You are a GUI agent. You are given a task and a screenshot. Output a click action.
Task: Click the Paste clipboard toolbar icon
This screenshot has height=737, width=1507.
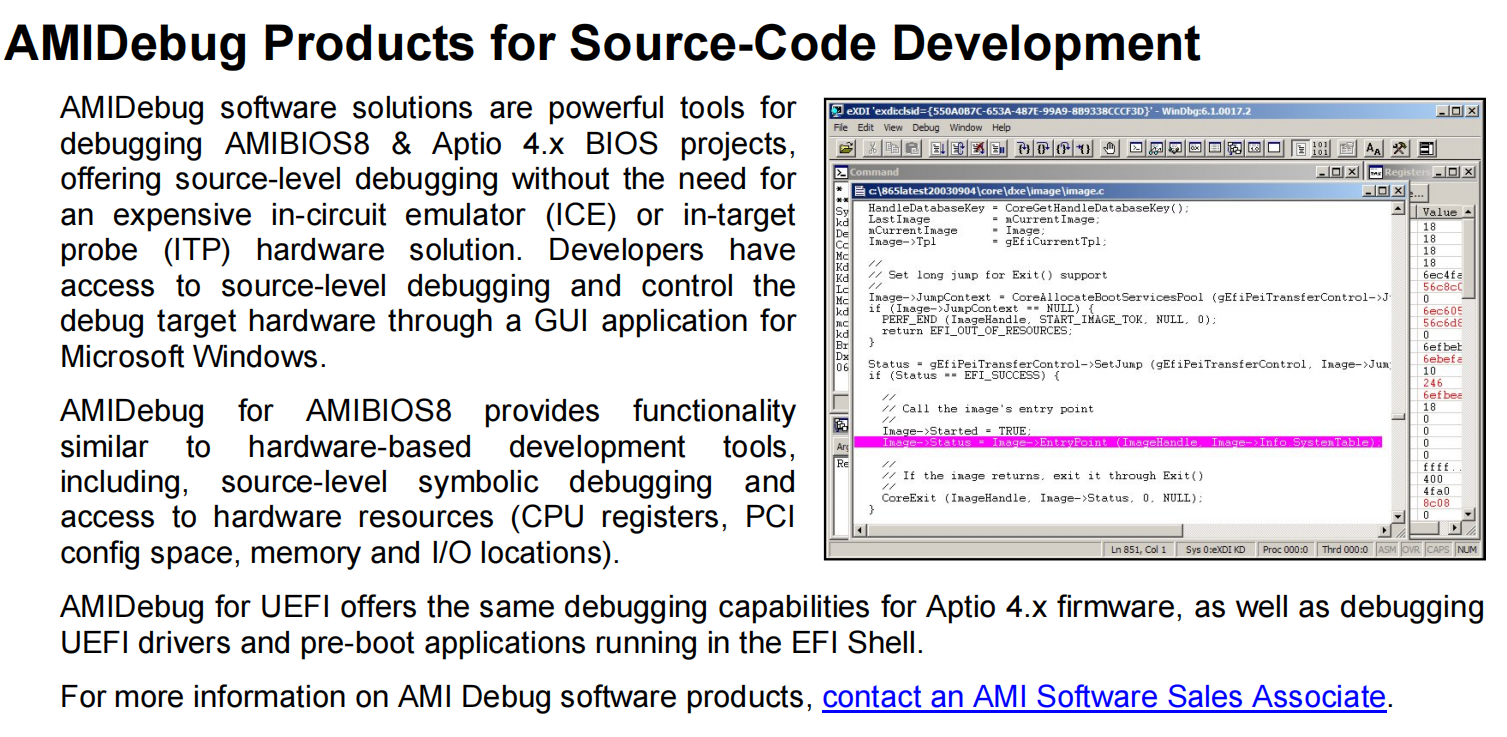(x=912, y=148)
